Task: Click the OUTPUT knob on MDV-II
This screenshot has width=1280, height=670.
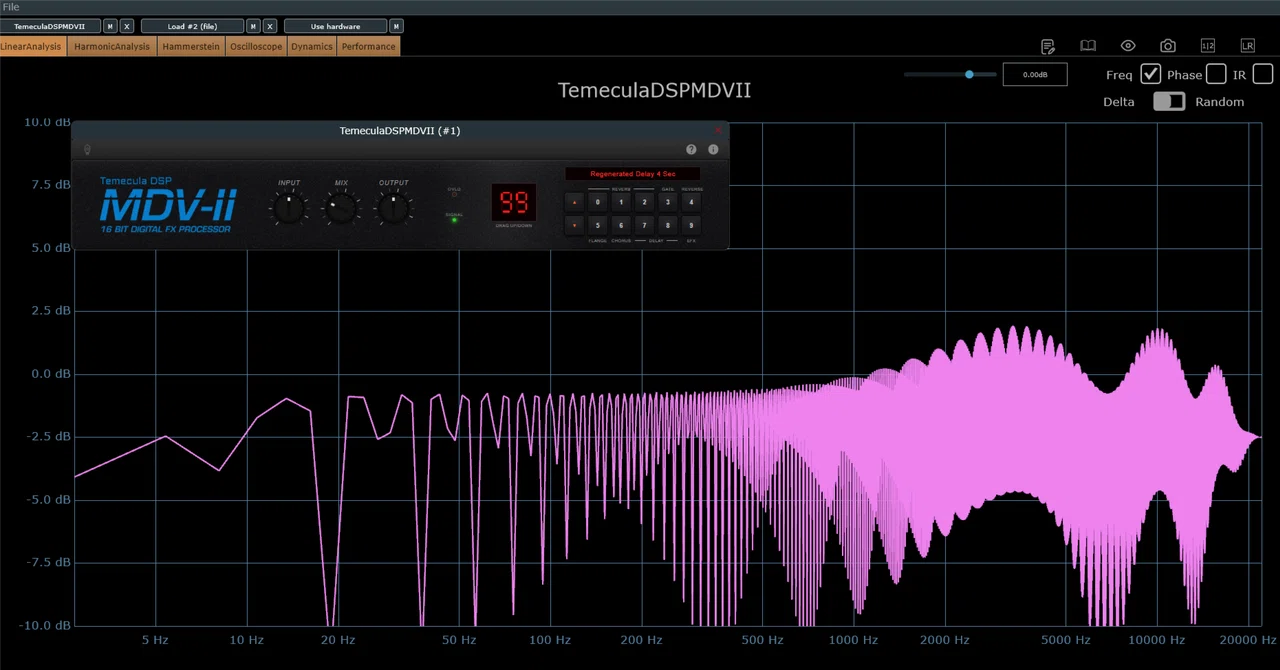Action: tap(394, 207)
